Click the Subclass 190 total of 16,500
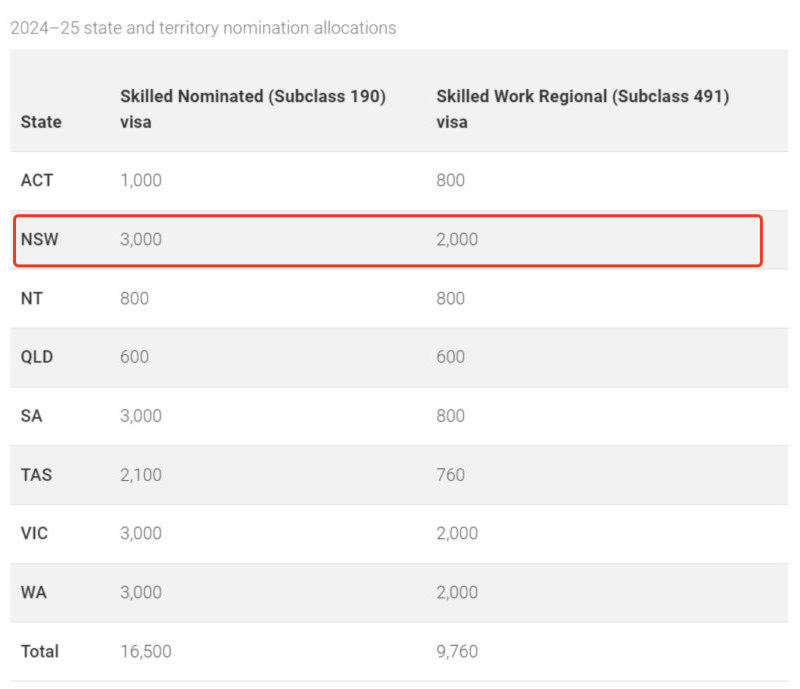800x689 pixels. click(146, 651)
